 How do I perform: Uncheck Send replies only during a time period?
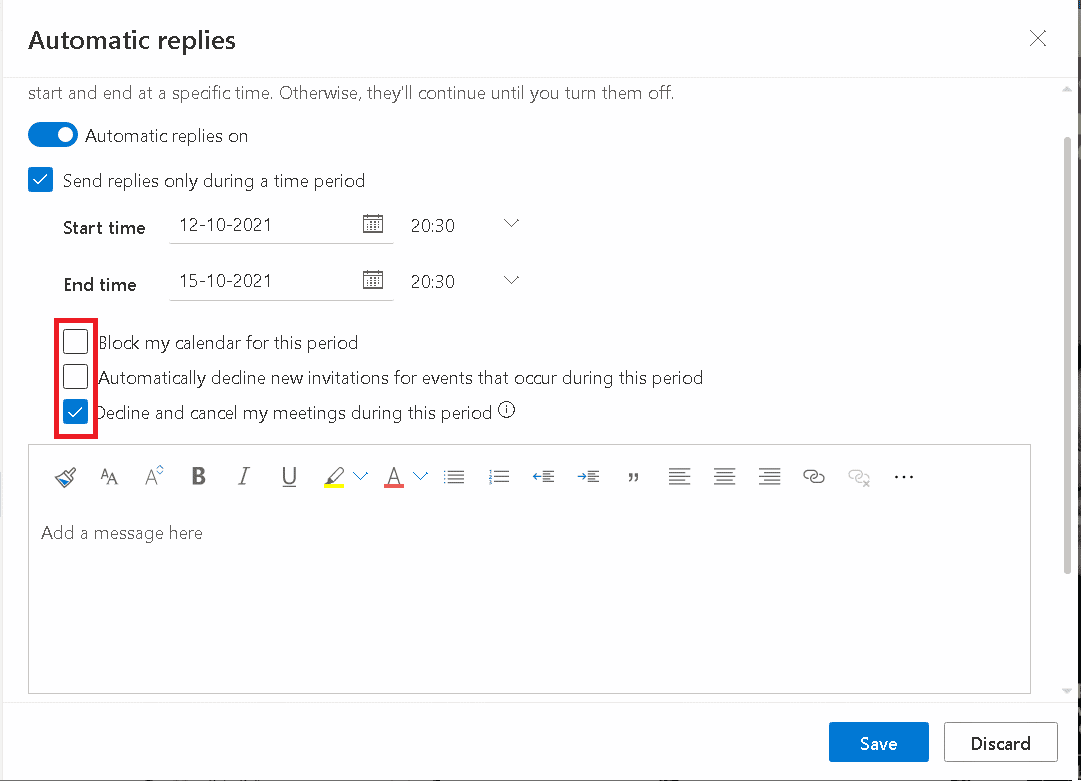[41, 180]
